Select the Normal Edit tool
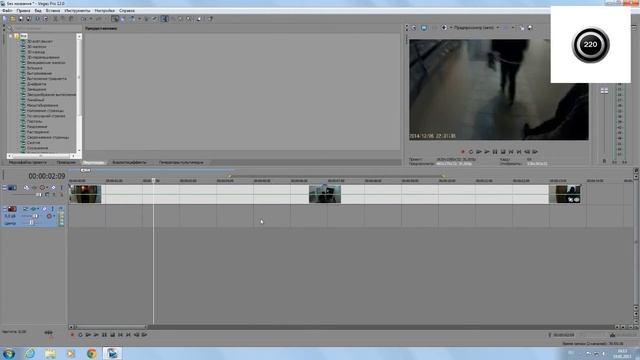The width and height of the screenshot is (640, 360). [x=164, y=19]
